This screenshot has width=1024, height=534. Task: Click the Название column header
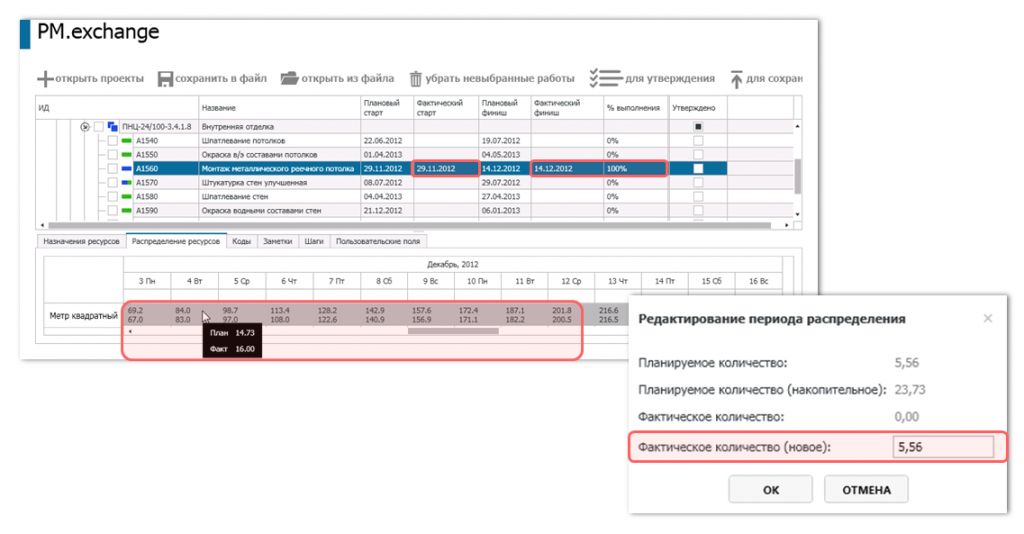click(280, 108)
